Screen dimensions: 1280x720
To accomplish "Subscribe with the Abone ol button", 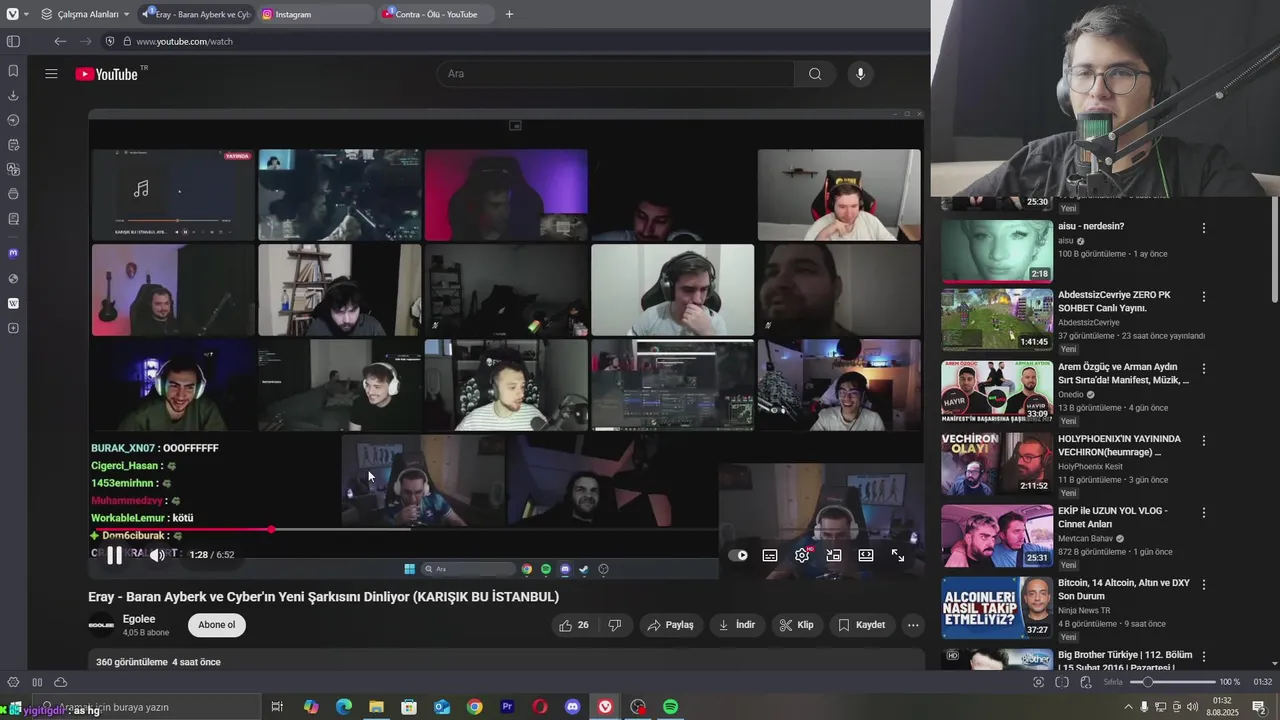I will (x=216, y=625).
